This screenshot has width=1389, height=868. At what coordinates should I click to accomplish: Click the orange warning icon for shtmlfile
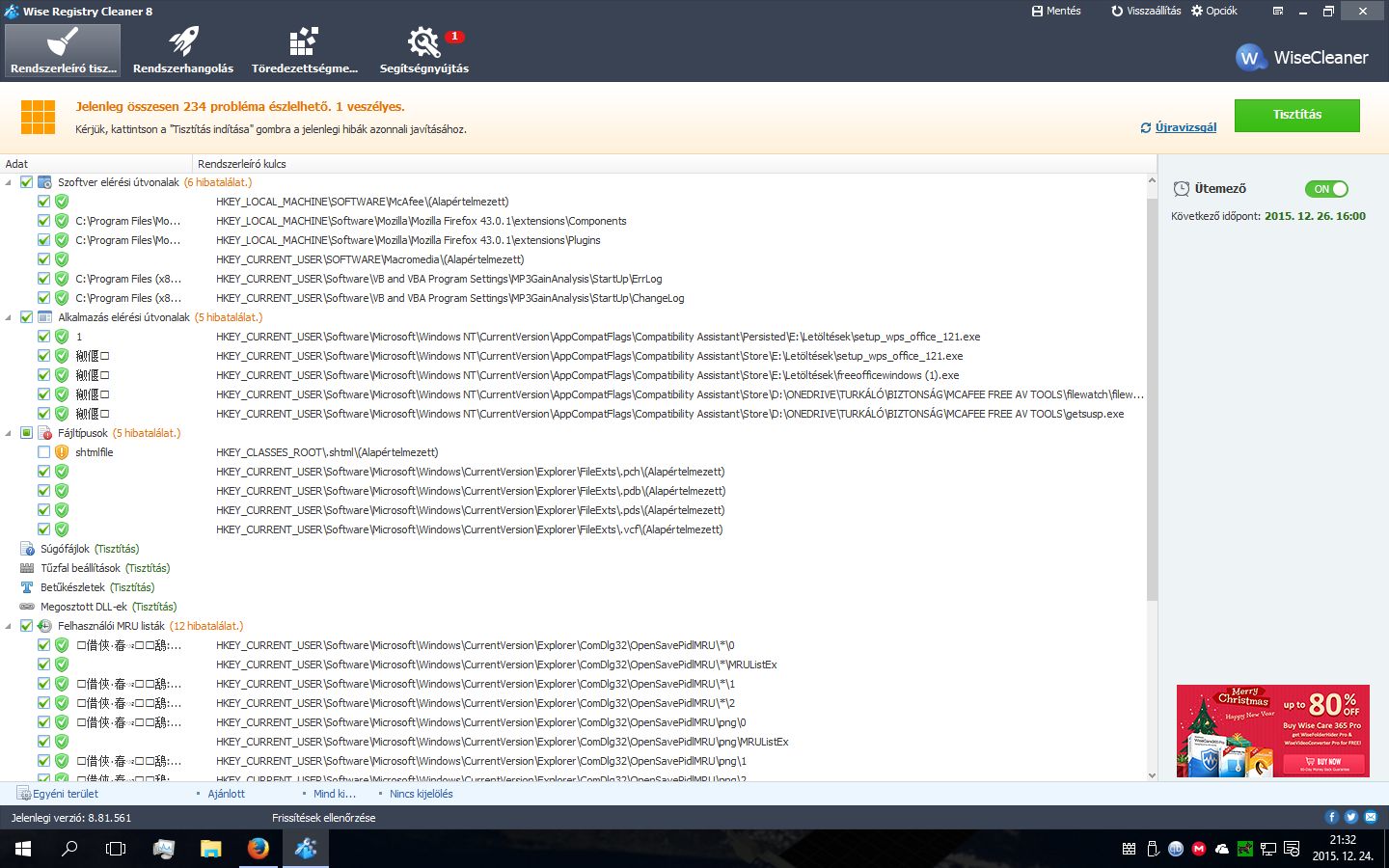[62, 452]
